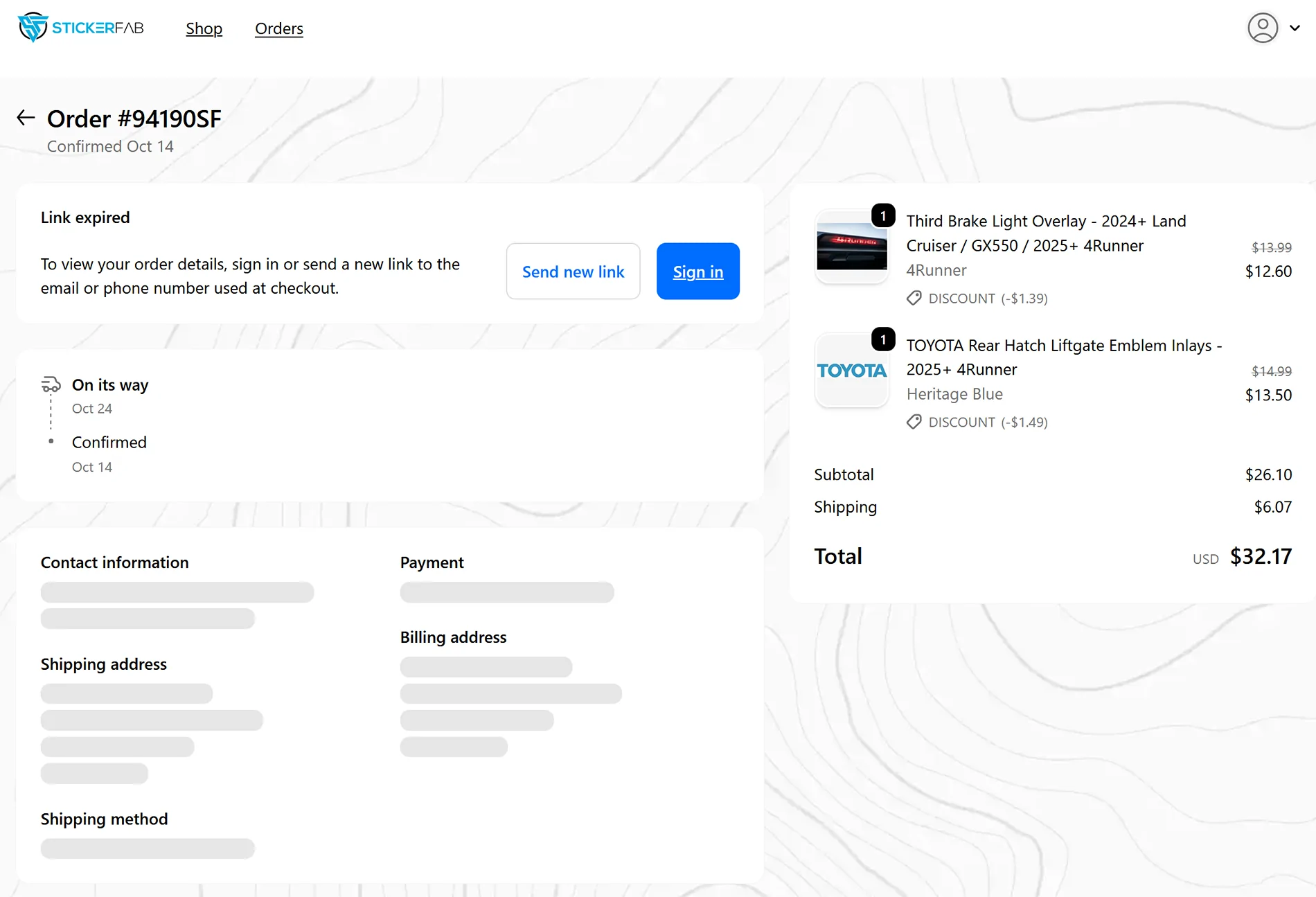1316x897 pixels.
Task: Click the delivery truck status icon
Action: 51,384
